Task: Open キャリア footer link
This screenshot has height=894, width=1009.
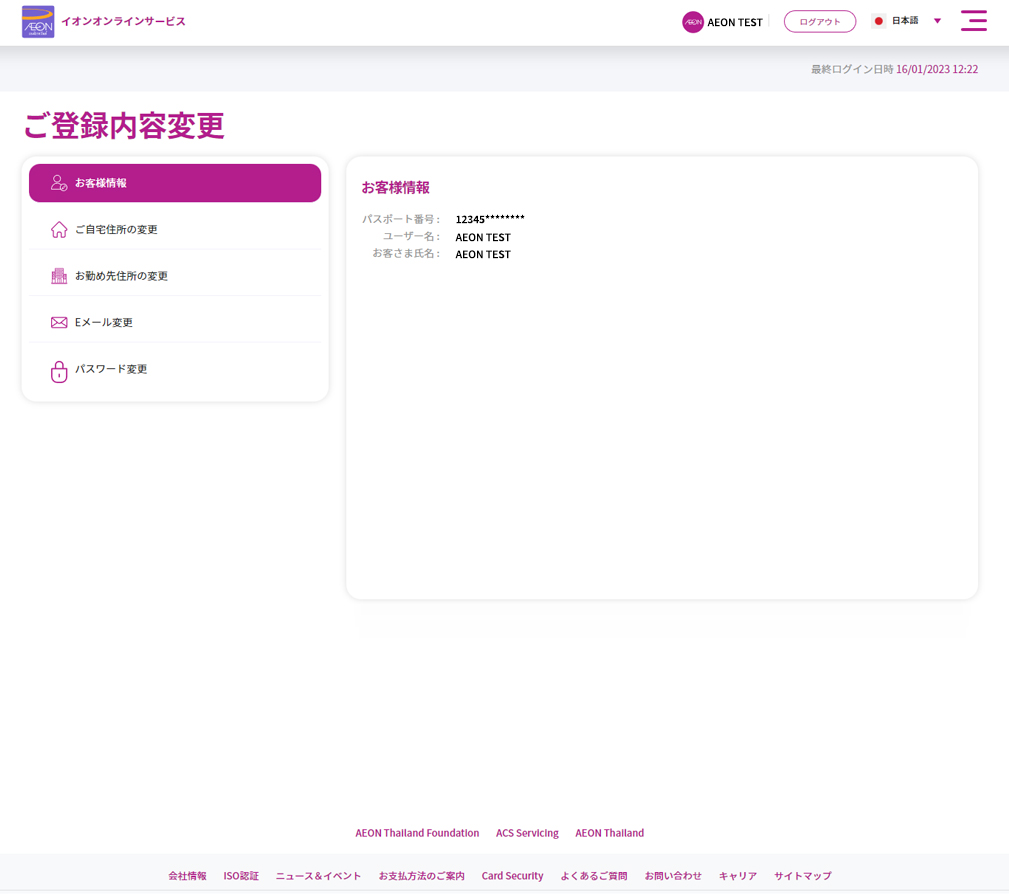Action: click(737, 876)
